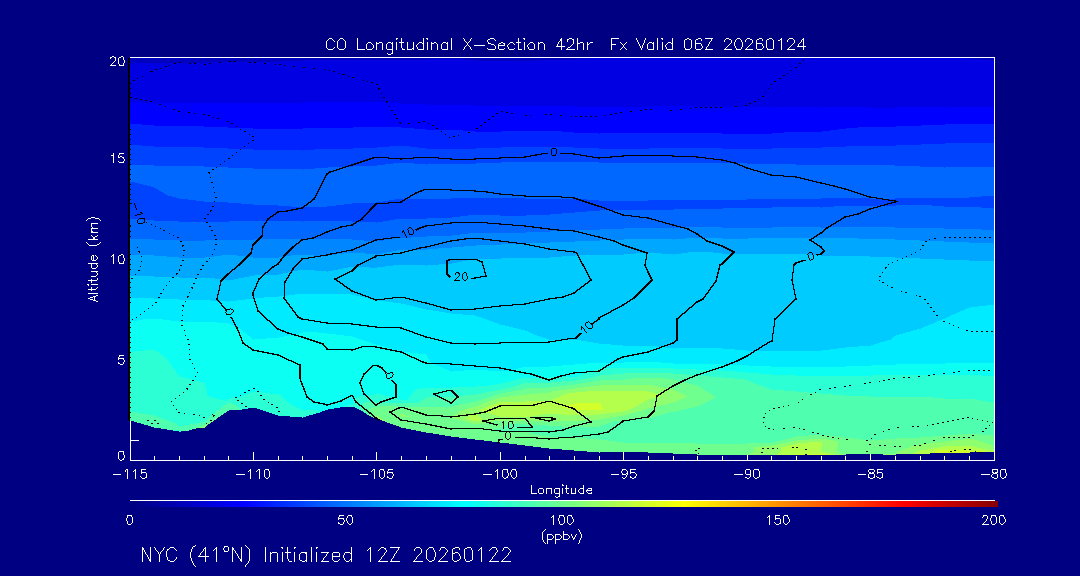Click the -100 longitude tick label

500,475
